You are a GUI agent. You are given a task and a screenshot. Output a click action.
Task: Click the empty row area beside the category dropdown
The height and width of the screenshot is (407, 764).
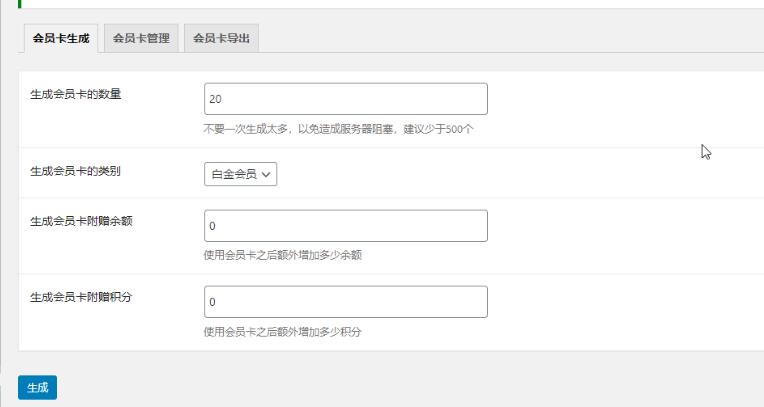click(516, 174)
